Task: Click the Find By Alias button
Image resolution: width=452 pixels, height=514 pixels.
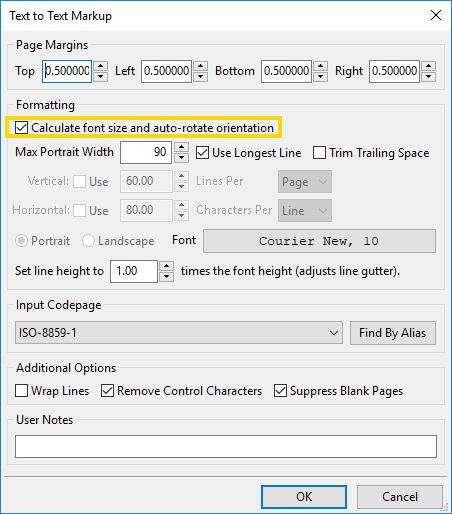Action: coord(393,333)
